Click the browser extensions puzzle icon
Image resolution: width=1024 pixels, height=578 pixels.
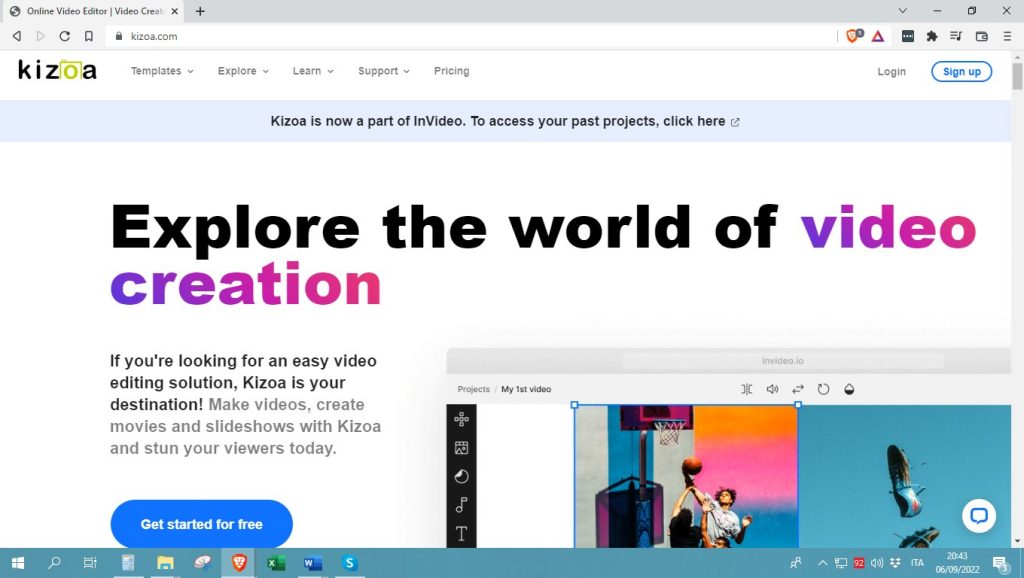coord(932,34)
